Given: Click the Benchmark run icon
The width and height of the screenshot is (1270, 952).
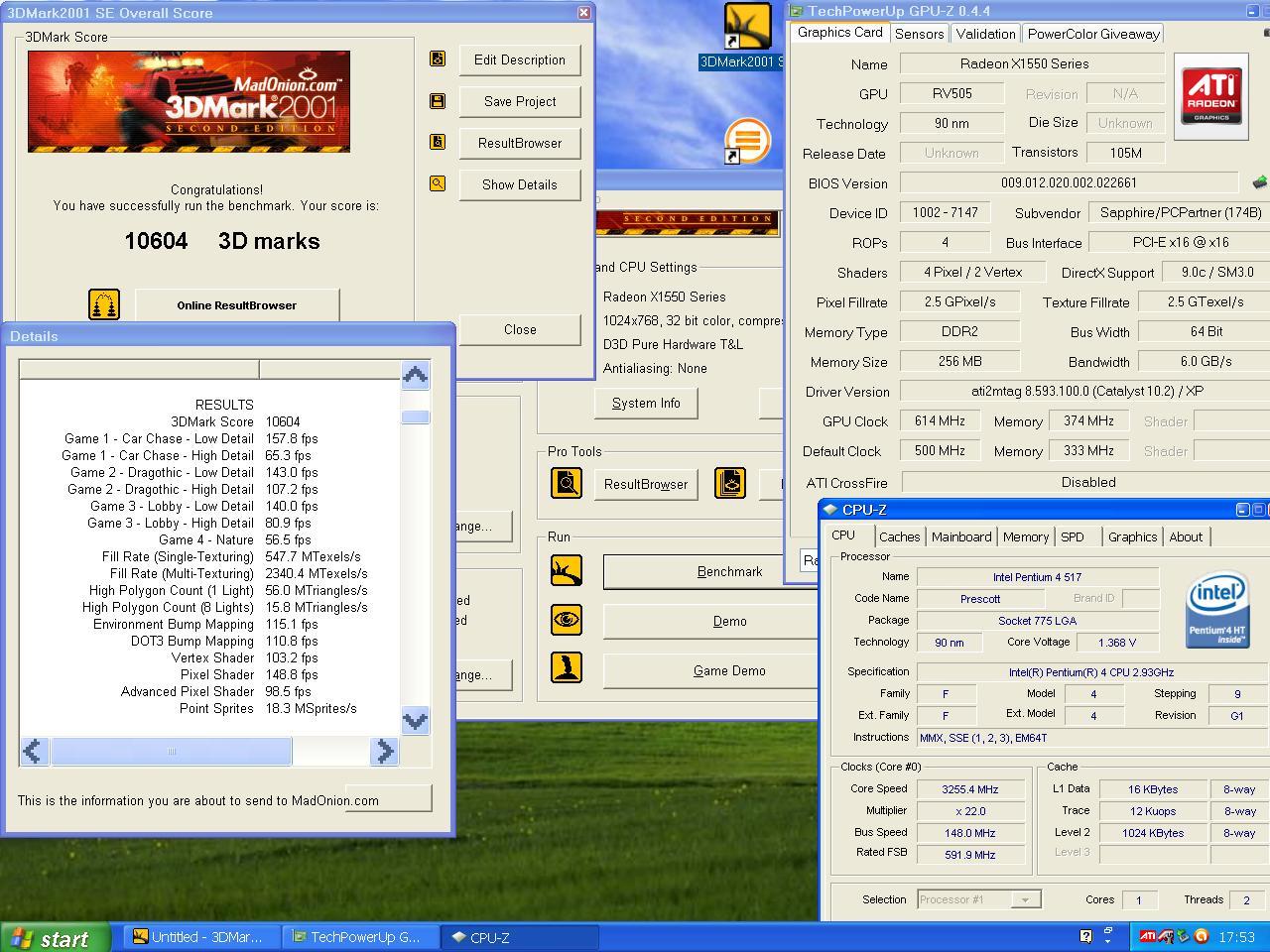Looking at the screenshot, I should pos(567,570).
